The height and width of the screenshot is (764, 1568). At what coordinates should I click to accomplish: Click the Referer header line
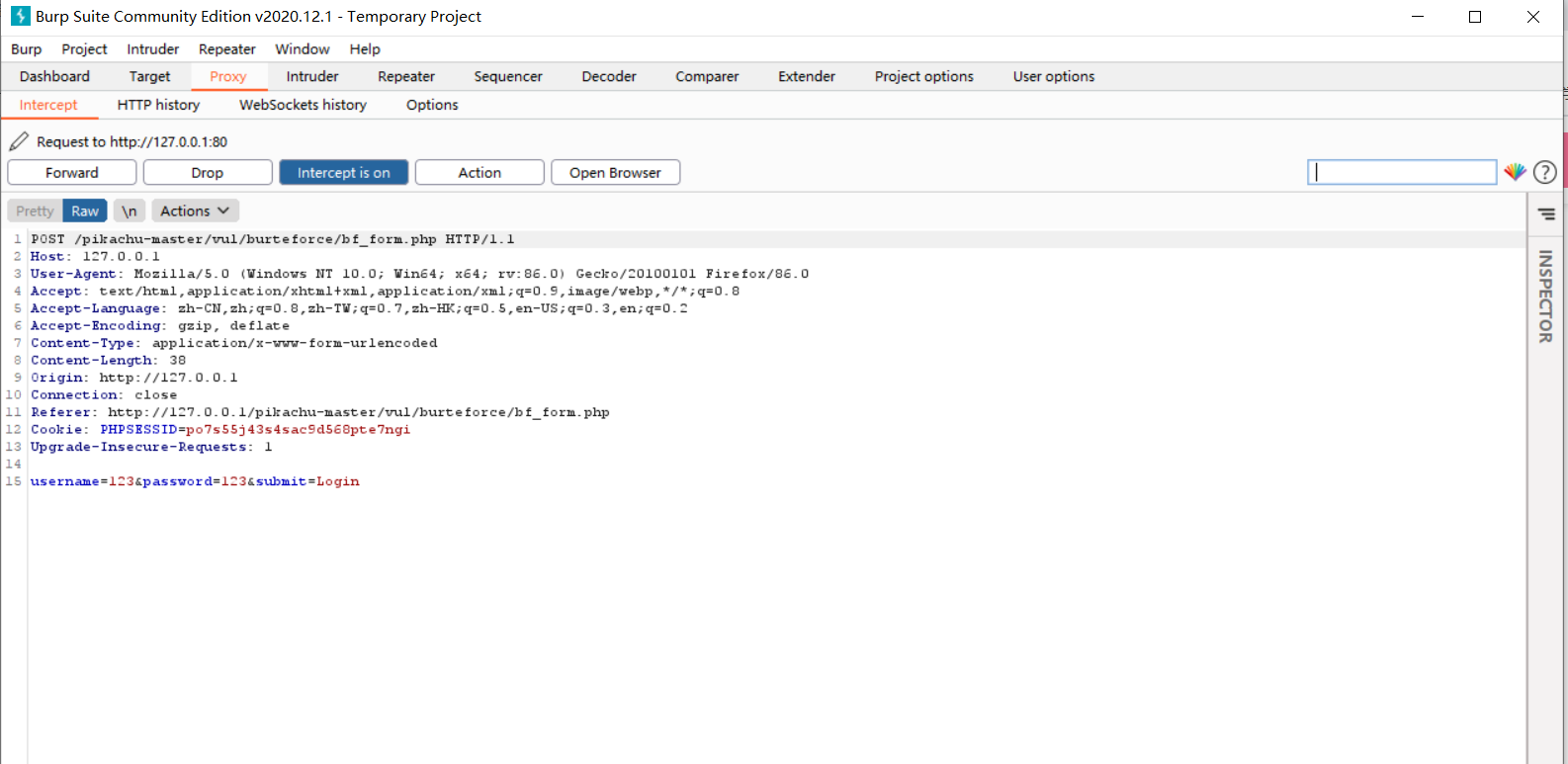tap(319, 412)
